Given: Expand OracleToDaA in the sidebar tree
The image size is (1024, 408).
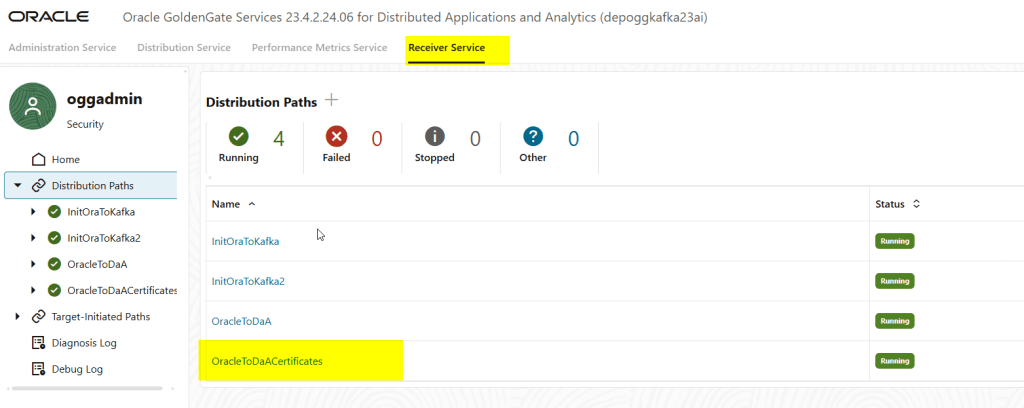Looking at the screenshot, I should [35, 265].
